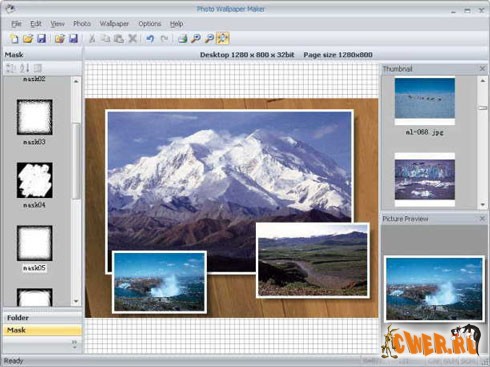Click the mask05 label text
Viewport: 490px width, 367px height.
[x=34, y=268]
